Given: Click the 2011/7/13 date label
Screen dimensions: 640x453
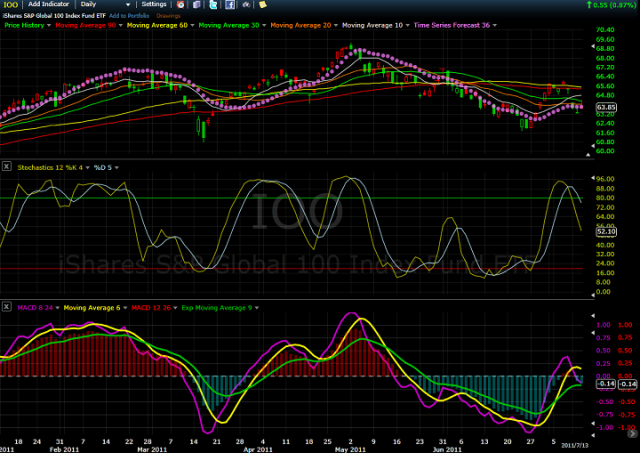Looking at the screenshot, I should tap(575, 445).
